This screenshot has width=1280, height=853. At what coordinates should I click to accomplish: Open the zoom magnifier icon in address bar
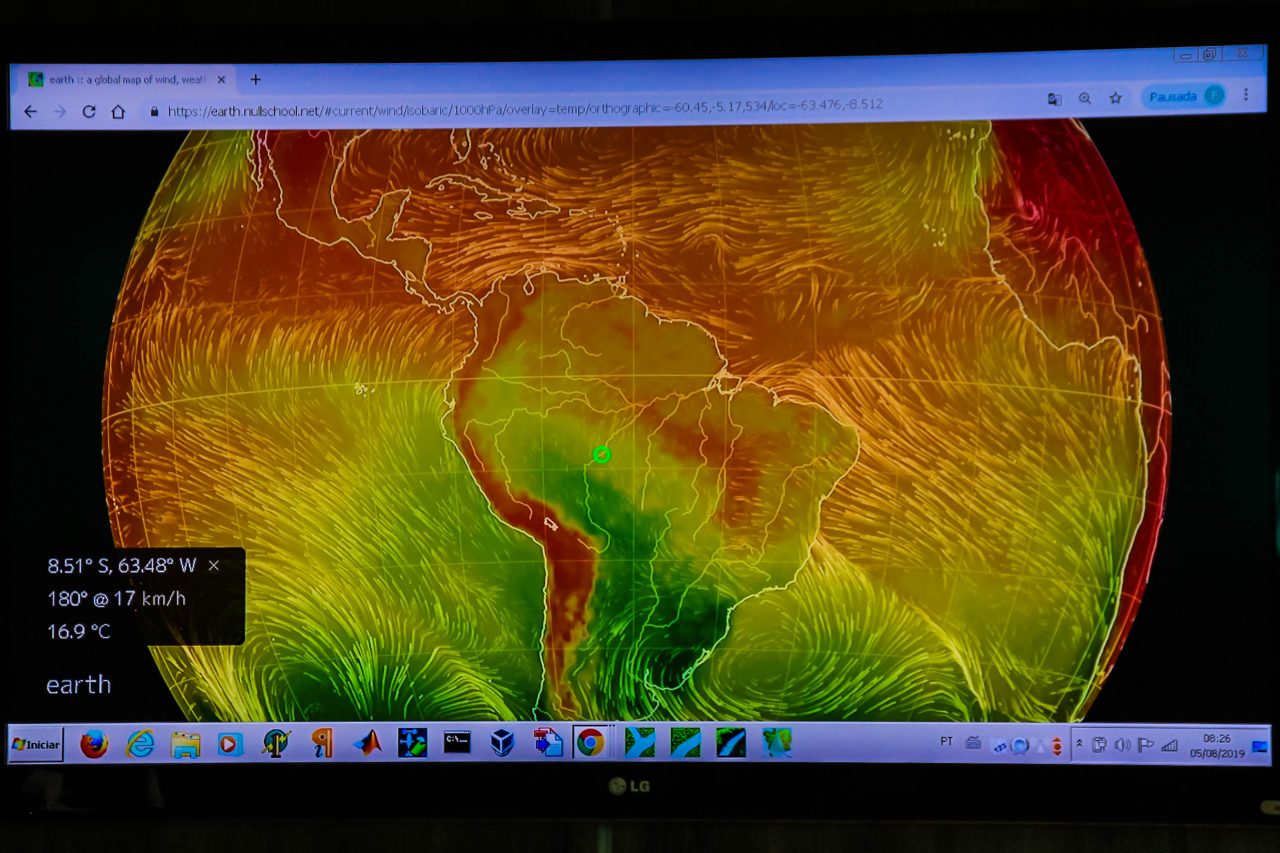click(x=1085, y=98)
